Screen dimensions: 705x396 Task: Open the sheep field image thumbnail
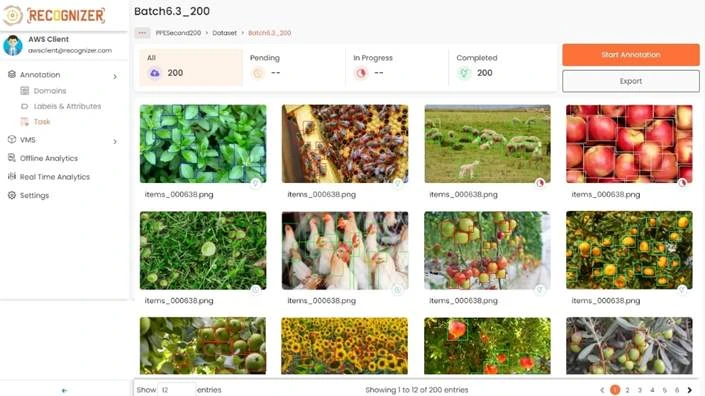point(487,144)
